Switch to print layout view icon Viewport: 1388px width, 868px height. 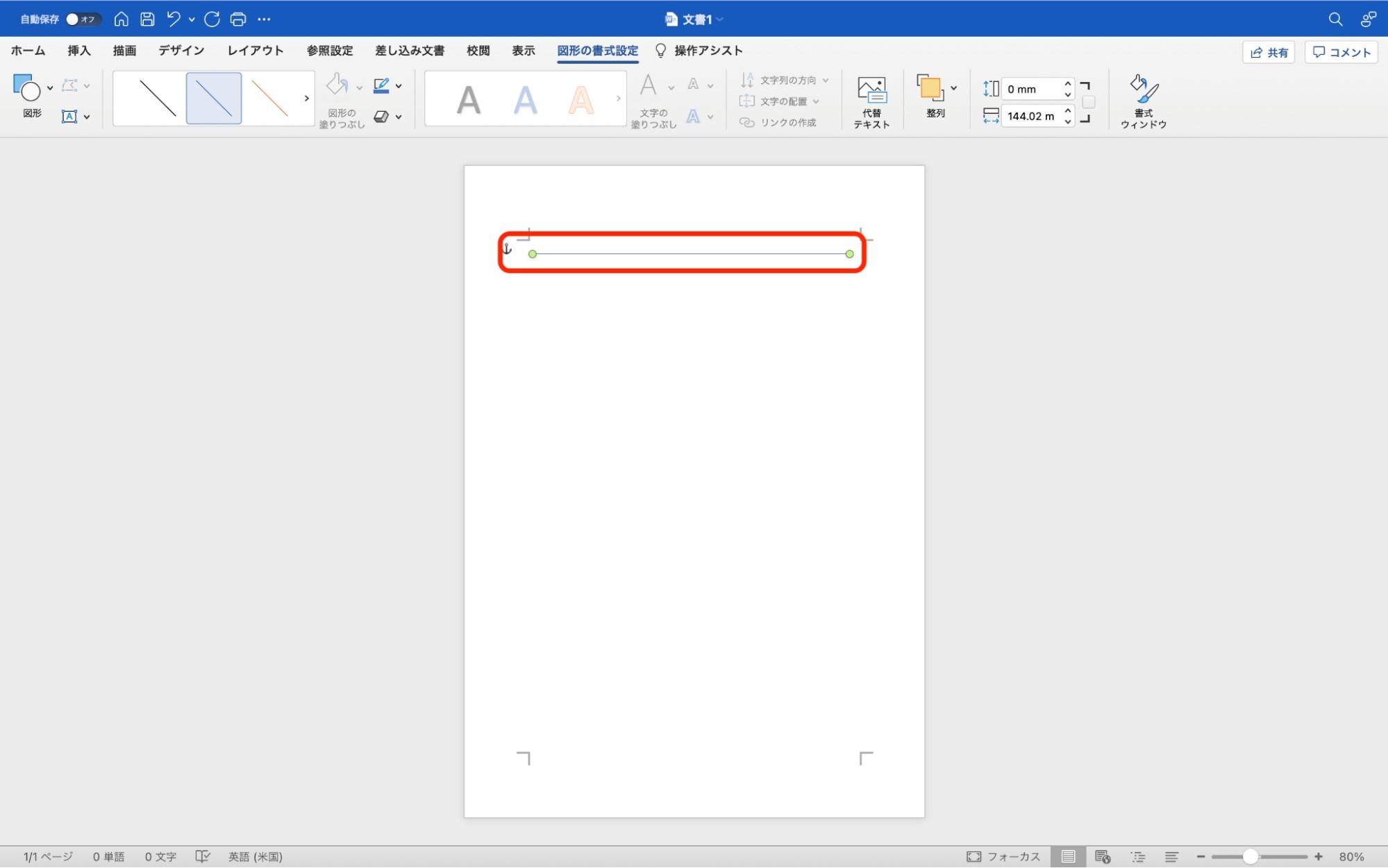coord(1068,856)
